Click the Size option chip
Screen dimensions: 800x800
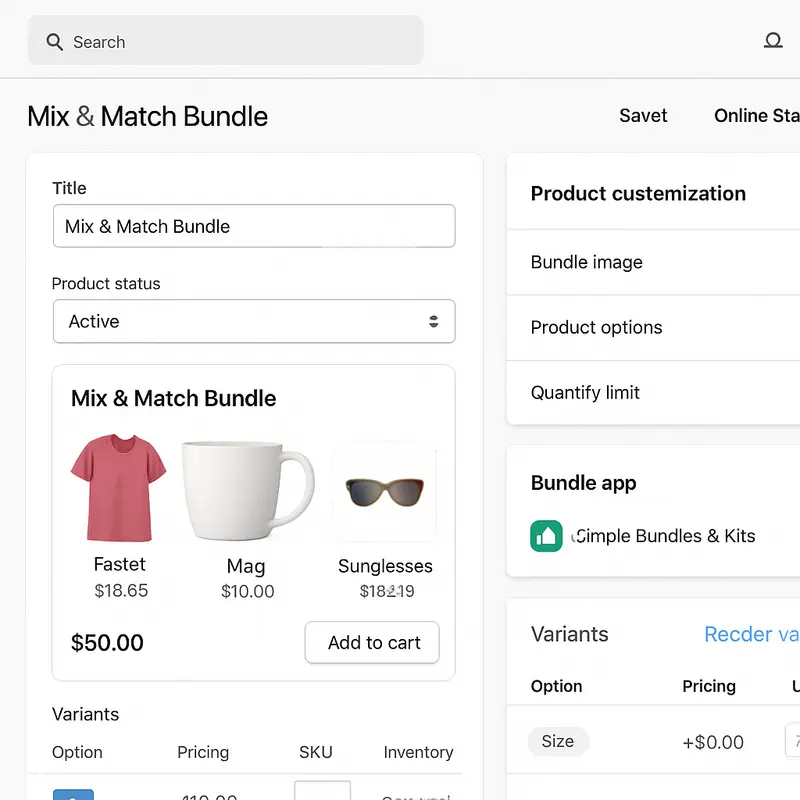[558, 742]
